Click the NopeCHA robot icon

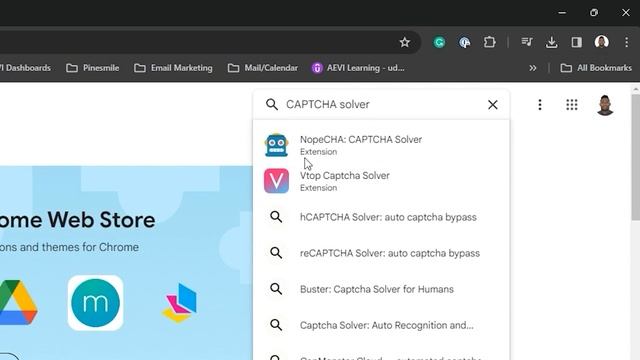[x=276, y=145]
